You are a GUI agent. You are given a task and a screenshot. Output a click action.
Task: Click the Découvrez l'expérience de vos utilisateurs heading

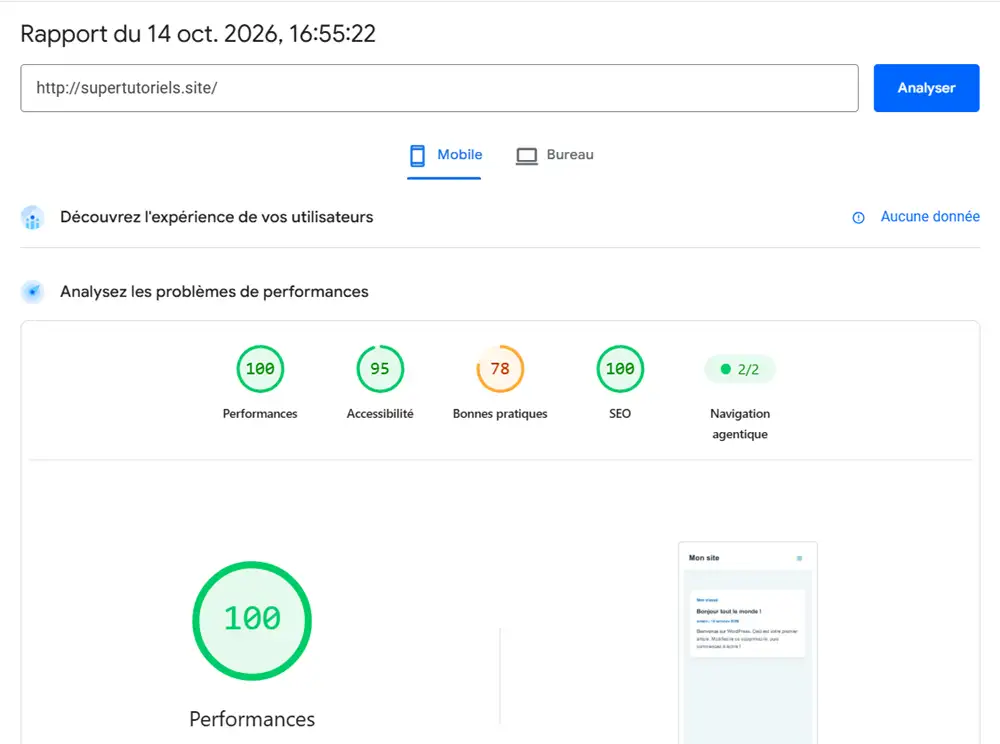(216, 217)
